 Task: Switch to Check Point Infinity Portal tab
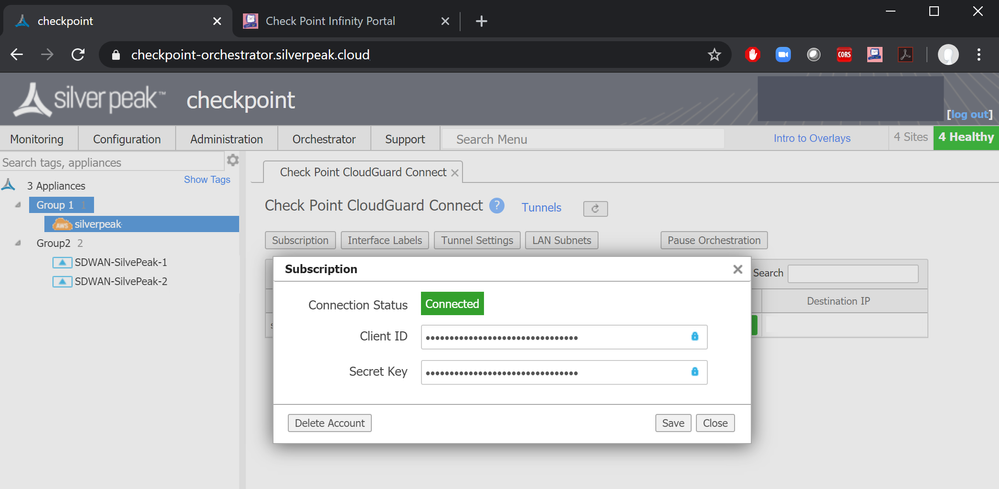[x=330, y=21]
